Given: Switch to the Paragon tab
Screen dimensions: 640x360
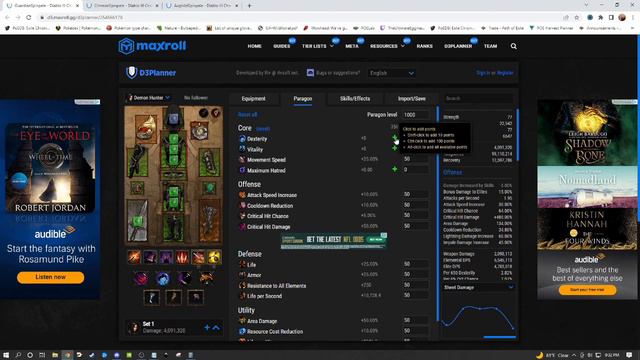Looking at the screenshot, I should tap(302, 99).
